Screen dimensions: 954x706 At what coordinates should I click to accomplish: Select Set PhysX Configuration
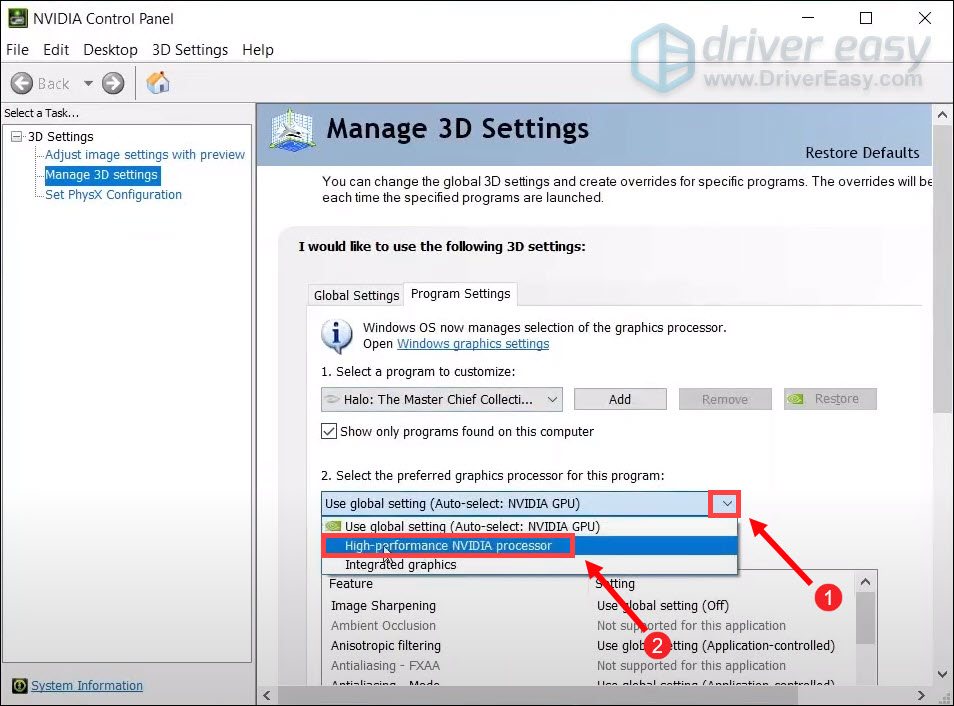pyautogui.click(x=113, y=195)
